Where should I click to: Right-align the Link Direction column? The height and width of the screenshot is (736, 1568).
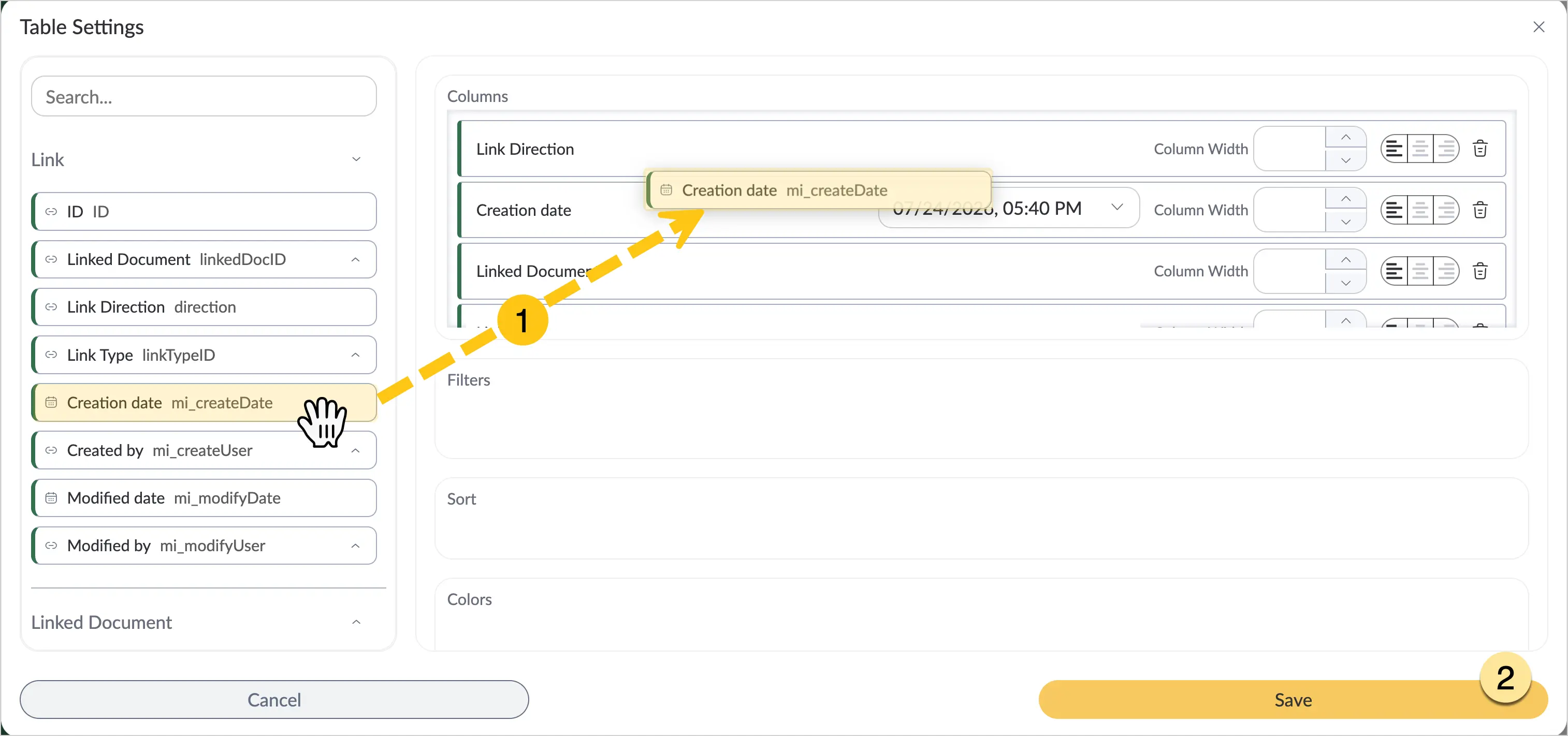coord(1446,149)
